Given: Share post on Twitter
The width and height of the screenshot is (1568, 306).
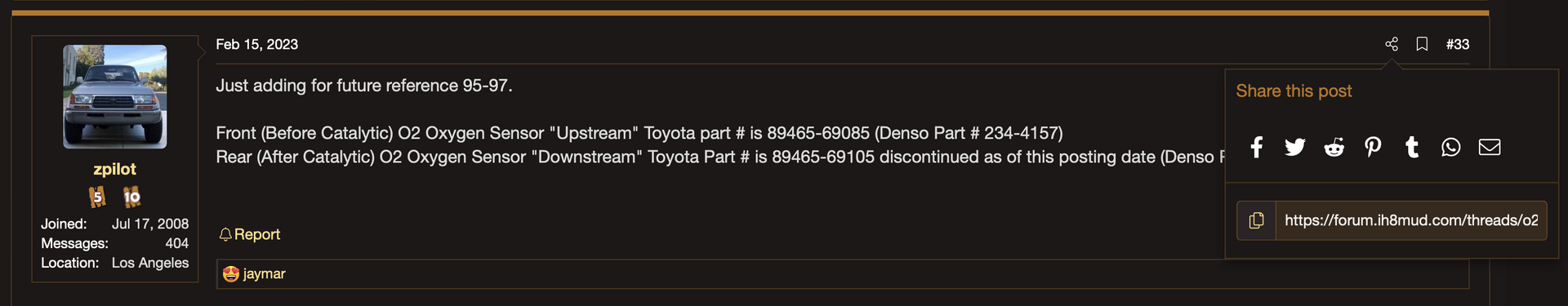Looking at the screenshot, I should 1294,147.
